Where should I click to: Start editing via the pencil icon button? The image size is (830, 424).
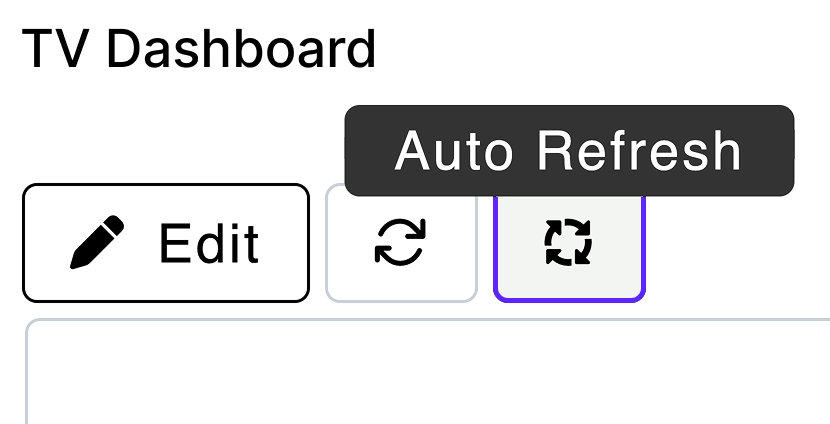(x=166, y=243)
